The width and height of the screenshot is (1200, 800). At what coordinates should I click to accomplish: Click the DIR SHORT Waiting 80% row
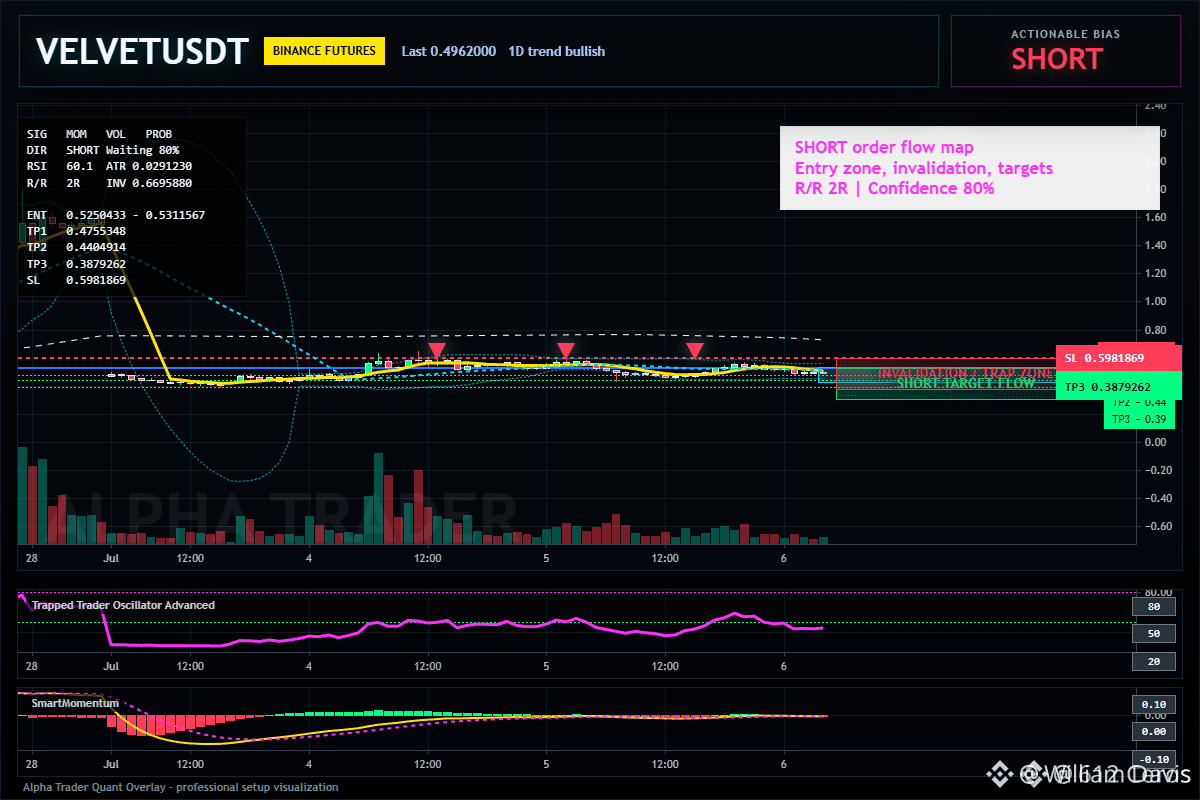pyautogui.click(x=103, y=150)
